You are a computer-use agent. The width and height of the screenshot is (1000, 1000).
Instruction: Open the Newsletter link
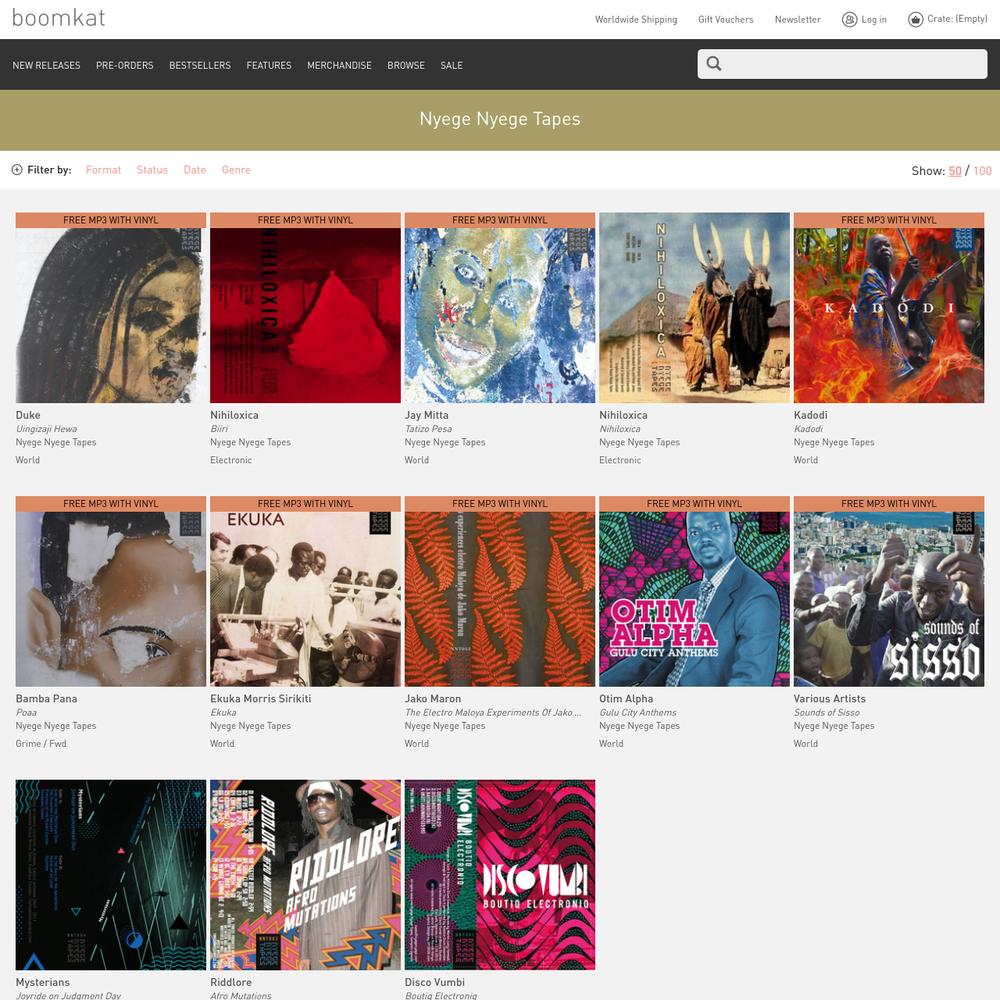[797, 20]
